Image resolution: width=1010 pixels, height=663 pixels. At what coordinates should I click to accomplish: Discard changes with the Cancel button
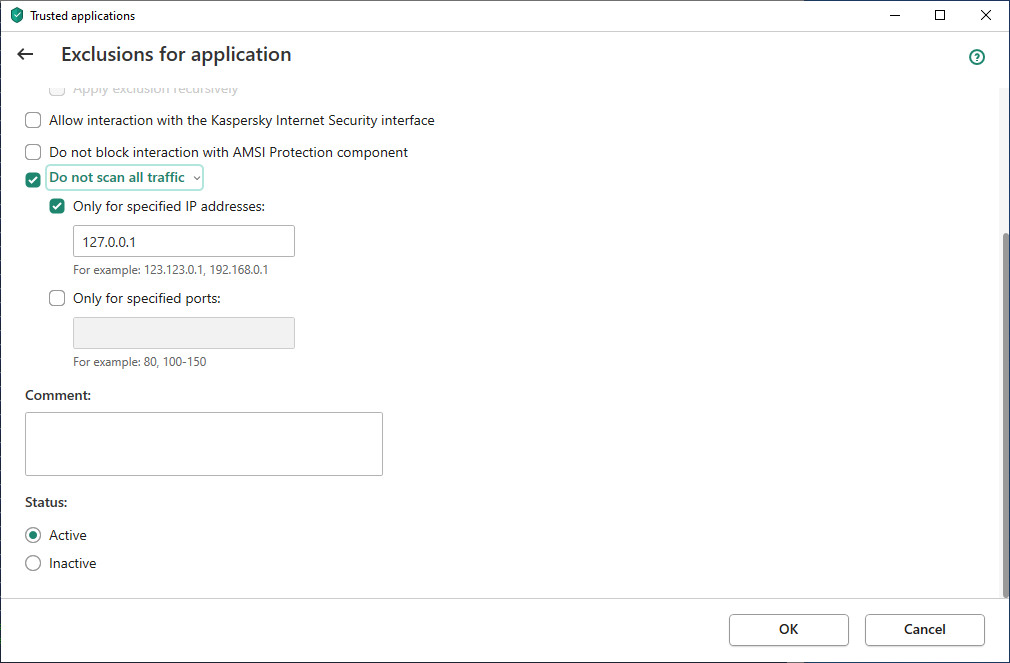[924, 629]
